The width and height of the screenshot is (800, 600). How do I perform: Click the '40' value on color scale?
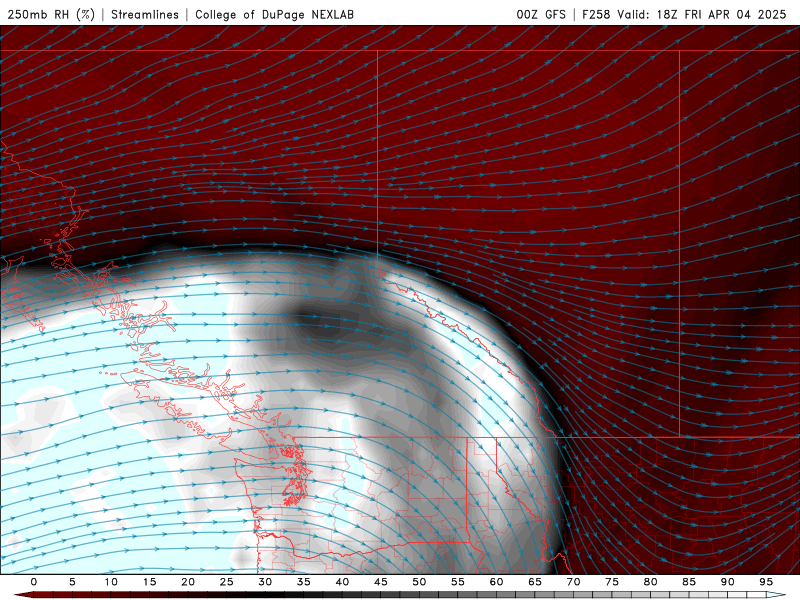click(x=342, y=582)
